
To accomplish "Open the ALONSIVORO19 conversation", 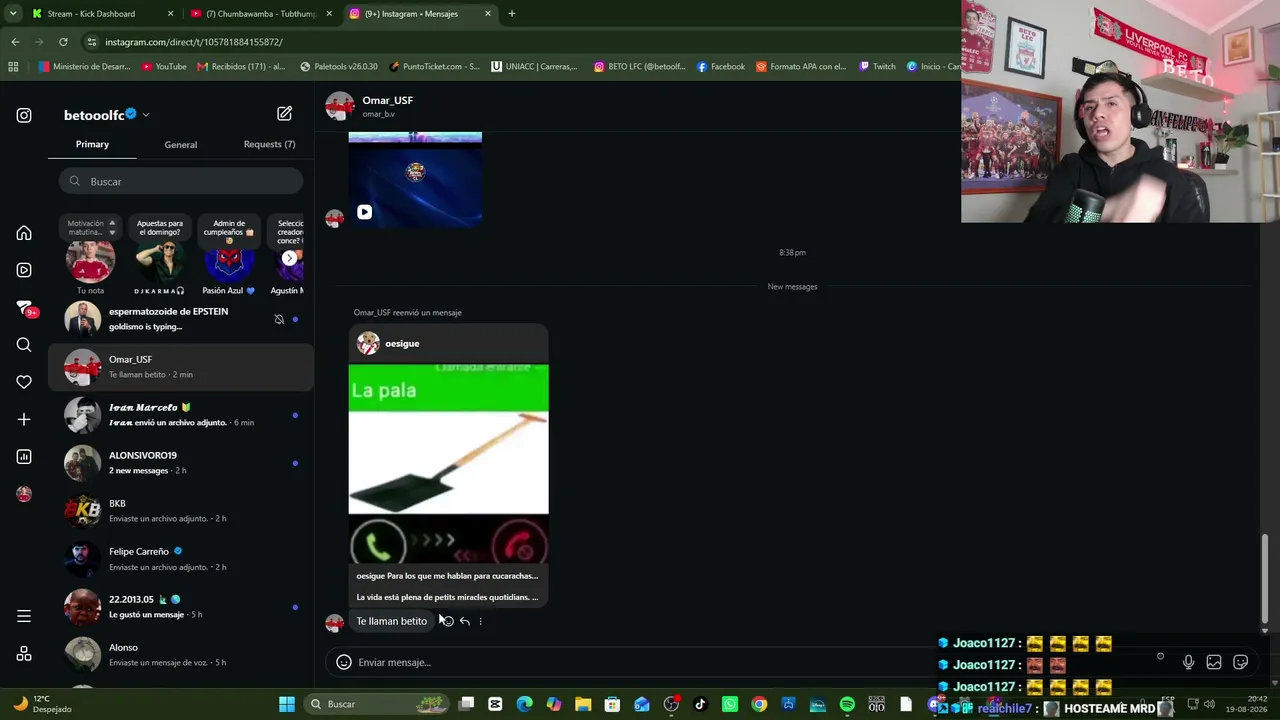I will pos(181,463).
